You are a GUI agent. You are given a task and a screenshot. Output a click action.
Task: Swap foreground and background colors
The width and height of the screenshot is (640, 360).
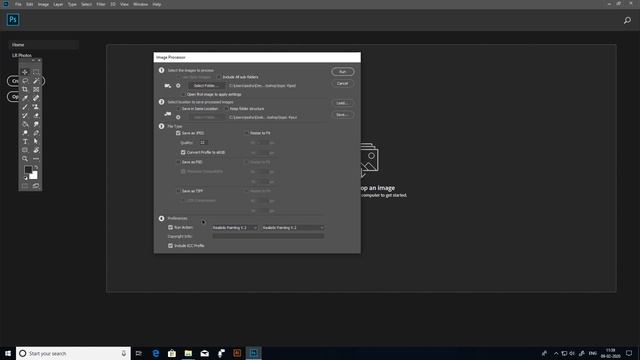pyautogui.click(x=36, y=167)
